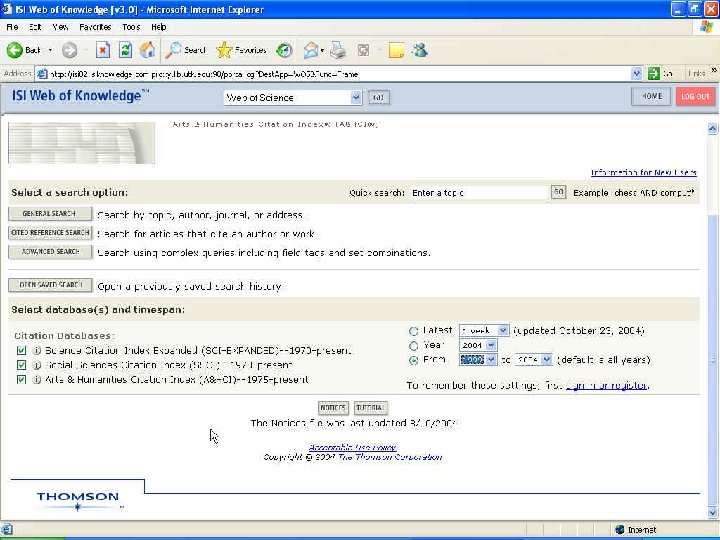Click the Internet zone globe in status bar

point(619,530)
